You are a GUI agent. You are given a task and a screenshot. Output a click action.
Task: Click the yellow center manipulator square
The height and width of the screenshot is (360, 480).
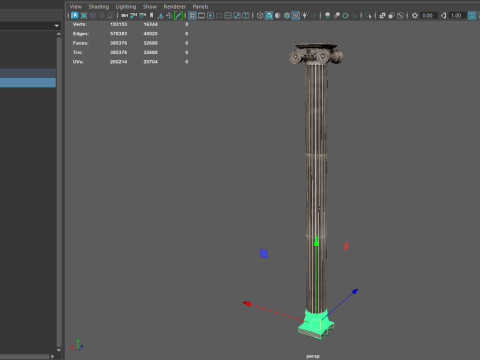click(316, 324)
